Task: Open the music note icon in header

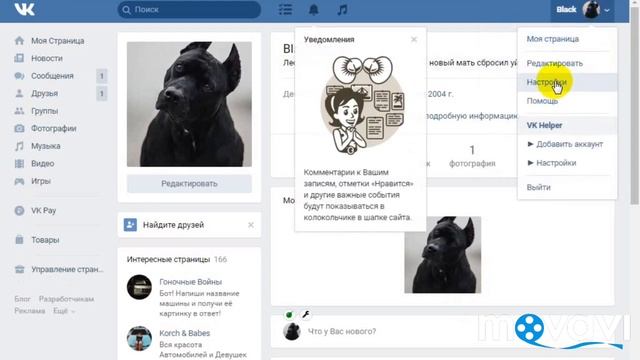Action: (x=342, y=9)
